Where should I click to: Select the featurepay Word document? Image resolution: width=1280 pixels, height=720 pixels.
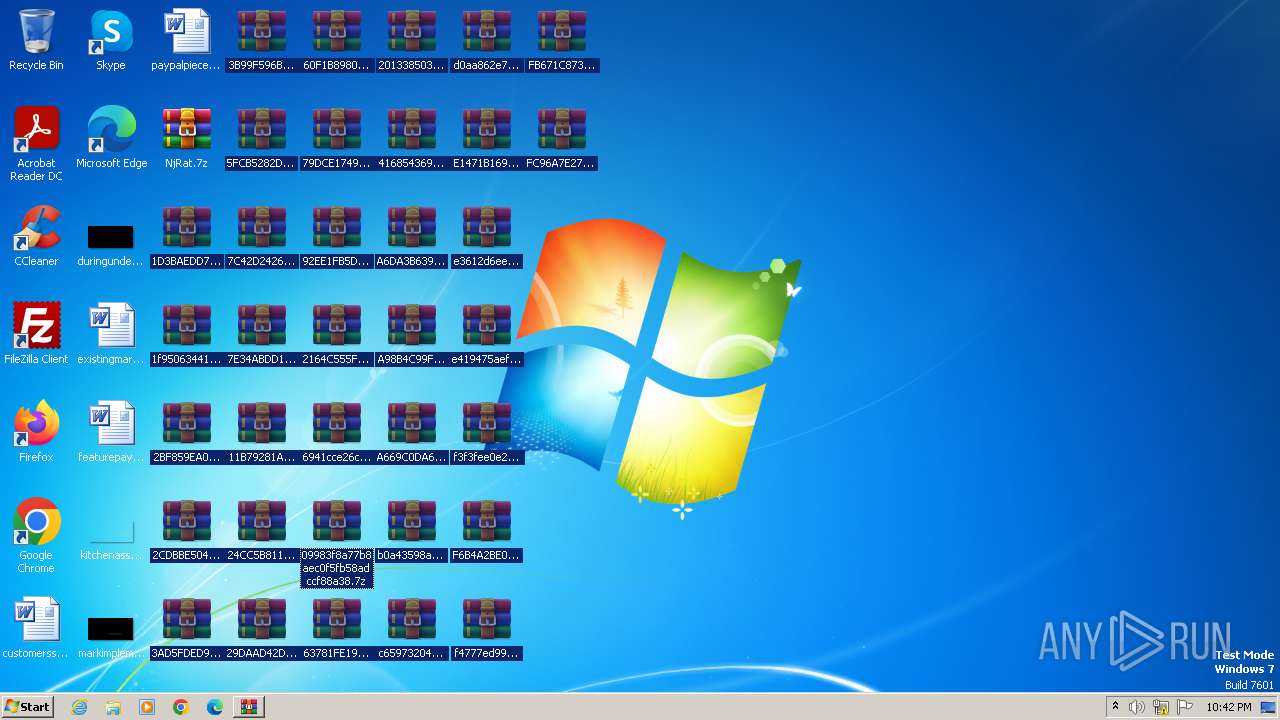click(x=111, y=433)
